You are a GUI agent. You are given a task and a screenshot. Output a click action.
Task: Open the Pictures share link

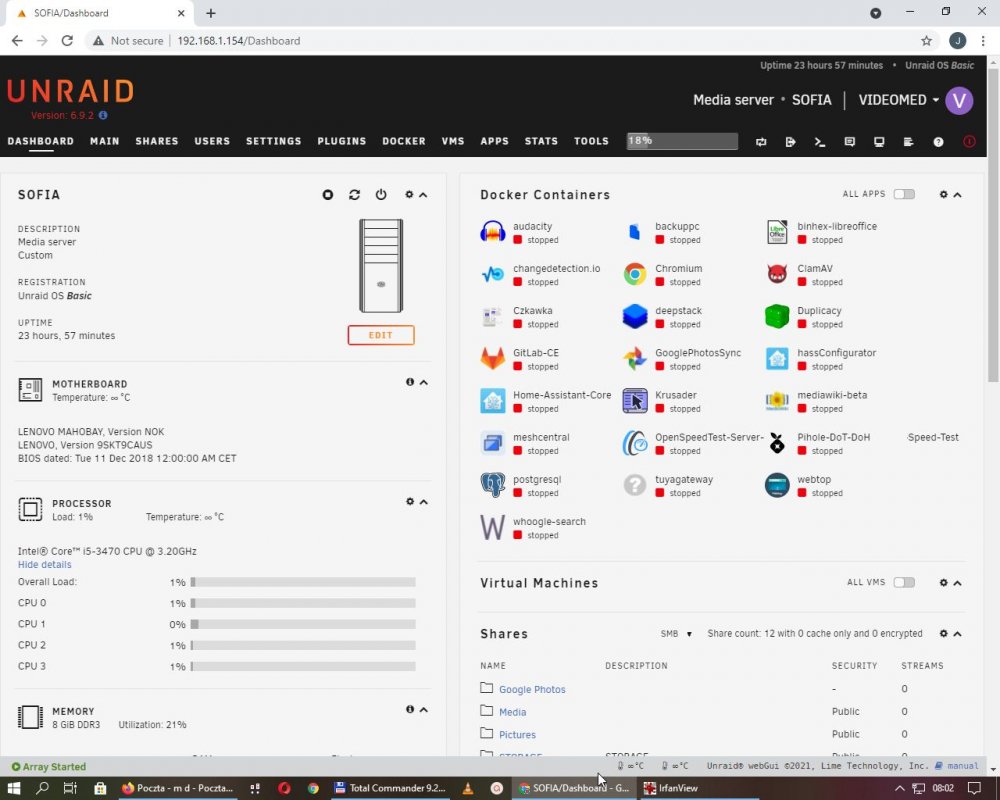517,735
